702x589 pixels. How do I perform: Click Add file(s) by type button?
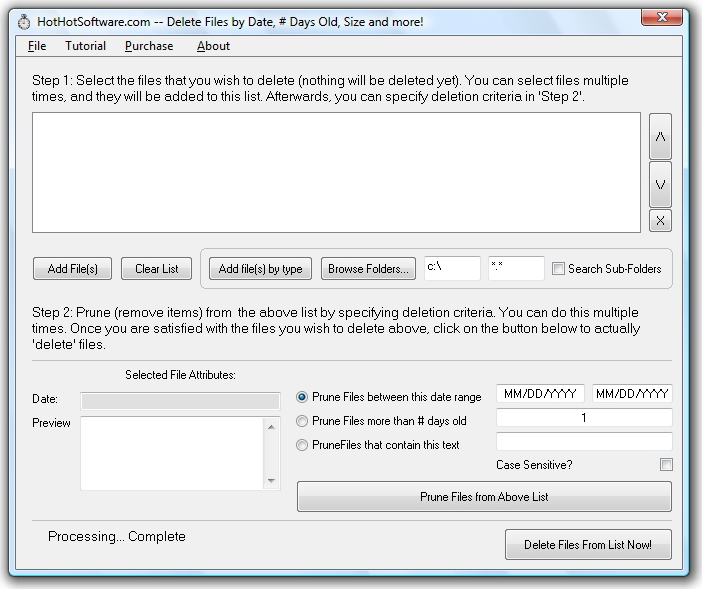click(x=260, y=269)
